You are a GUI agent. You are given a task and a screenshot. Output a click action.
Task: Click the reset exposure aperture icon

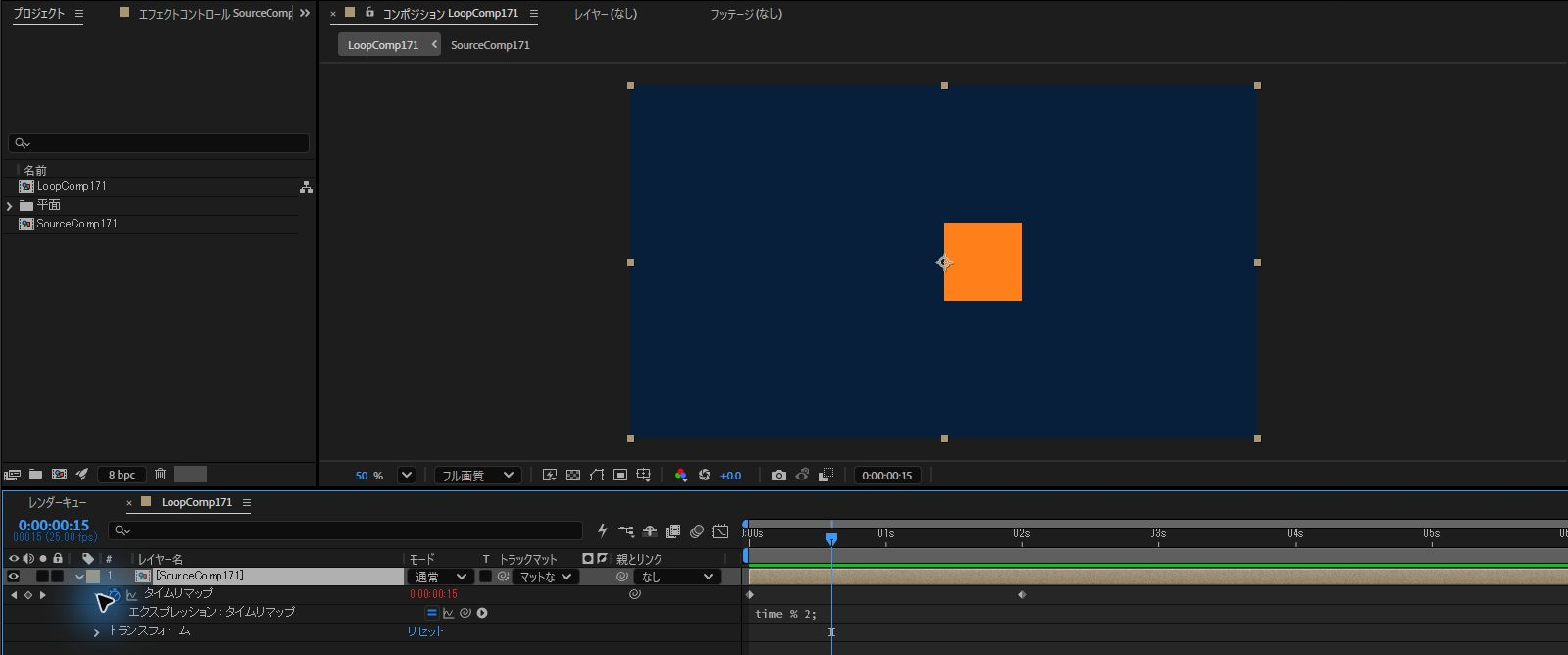point(705,475)
